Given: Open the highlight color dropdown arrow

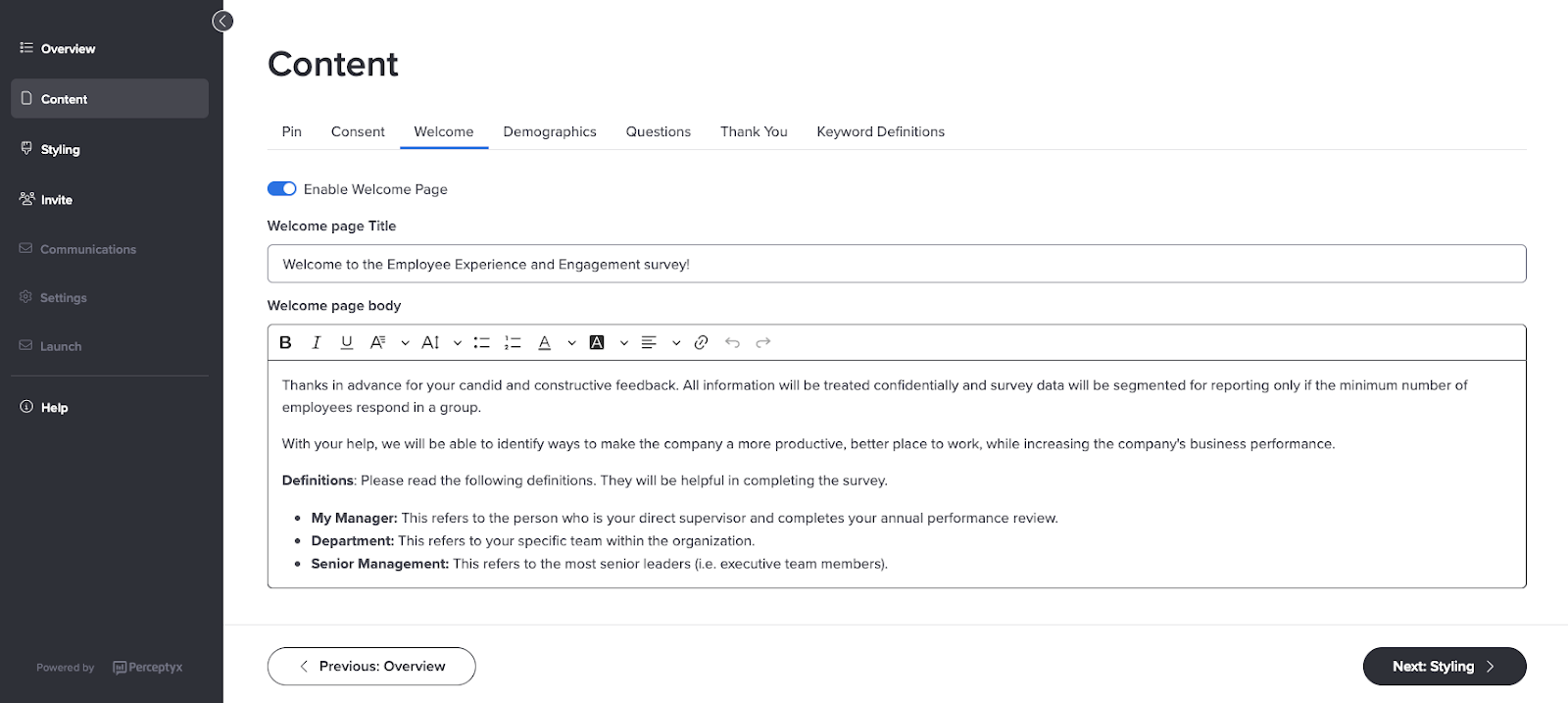Looking at the screenshot, I should point(623,343).
